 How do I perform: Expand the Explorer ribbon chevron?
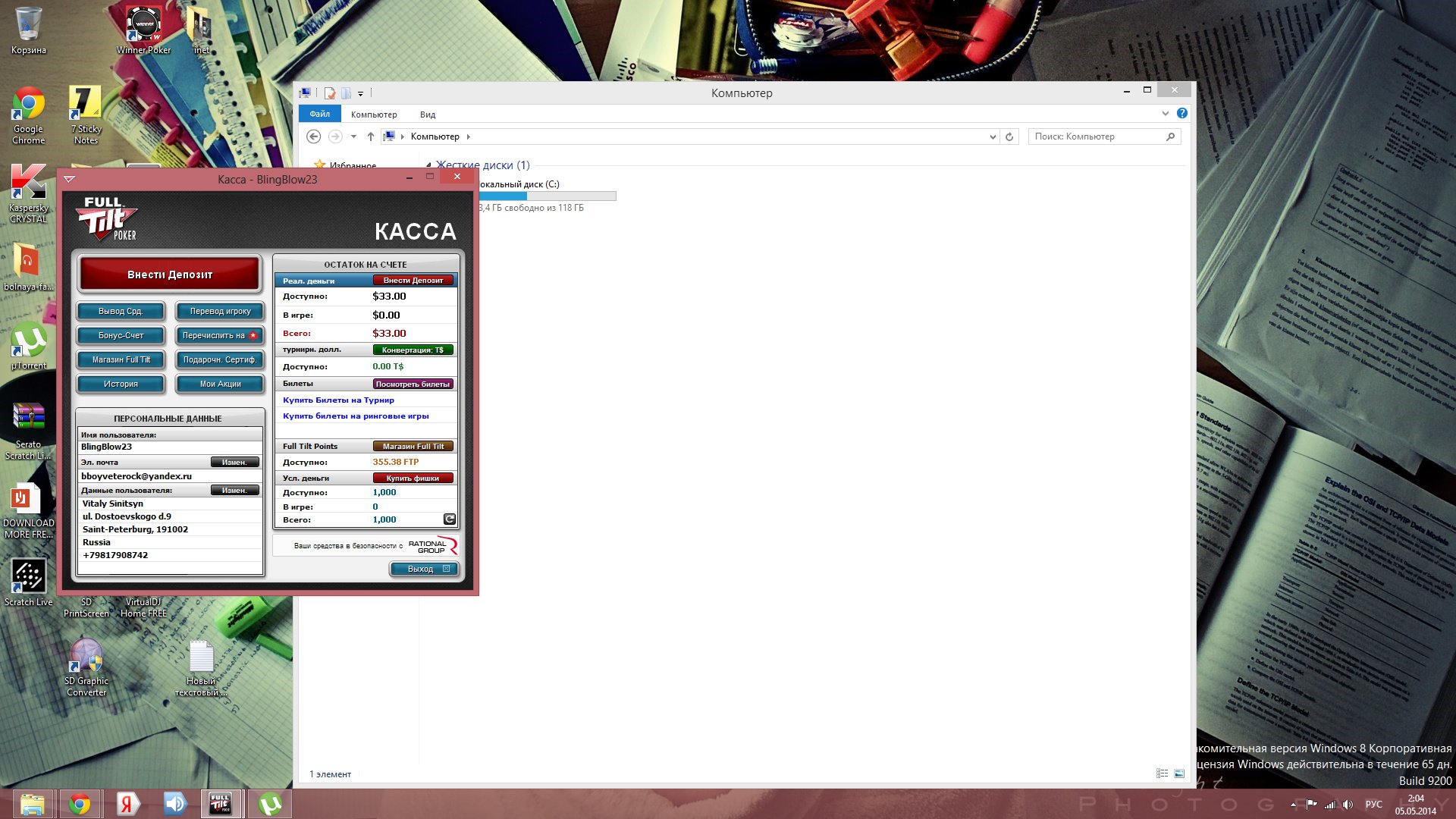(1166, 114)
